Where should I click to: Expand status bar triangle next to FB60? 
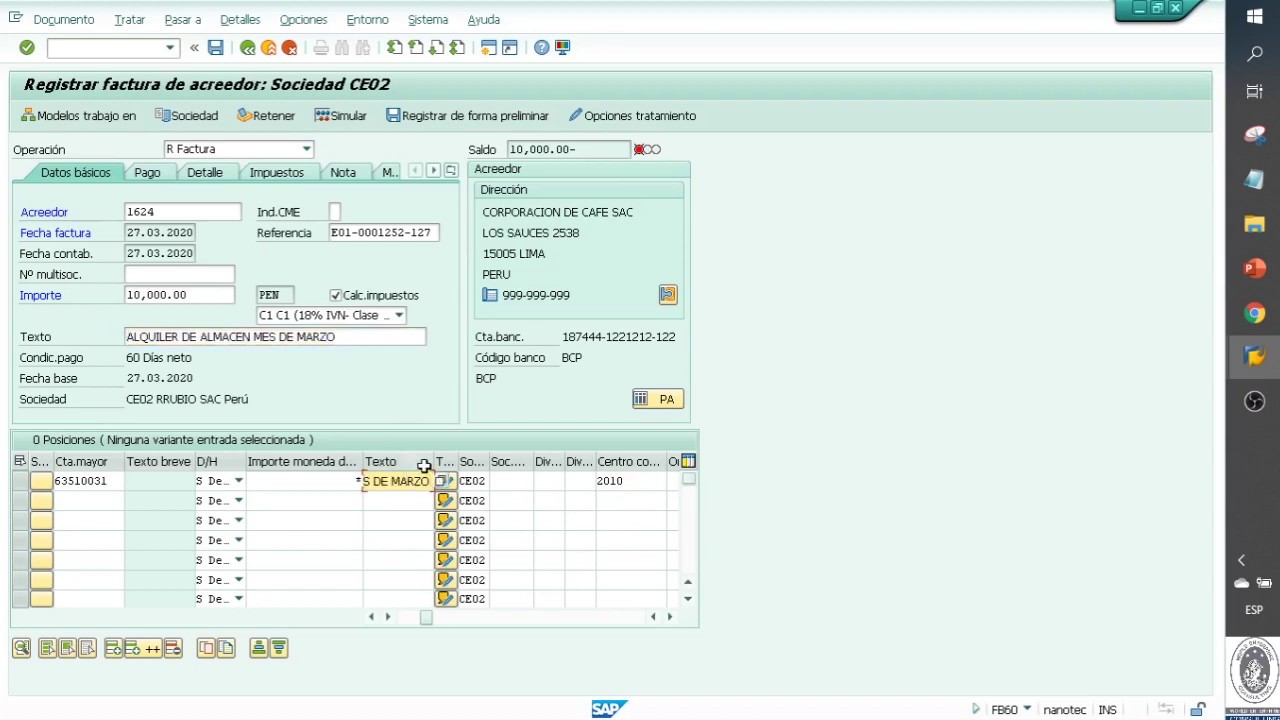click(x=975, y=709)
